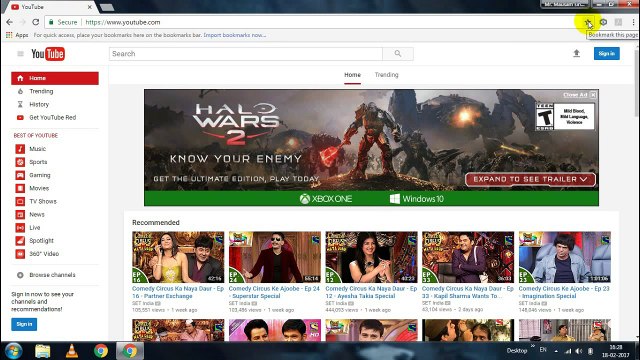
Task: Click the sidebar Sign in button
Action: 24,324
